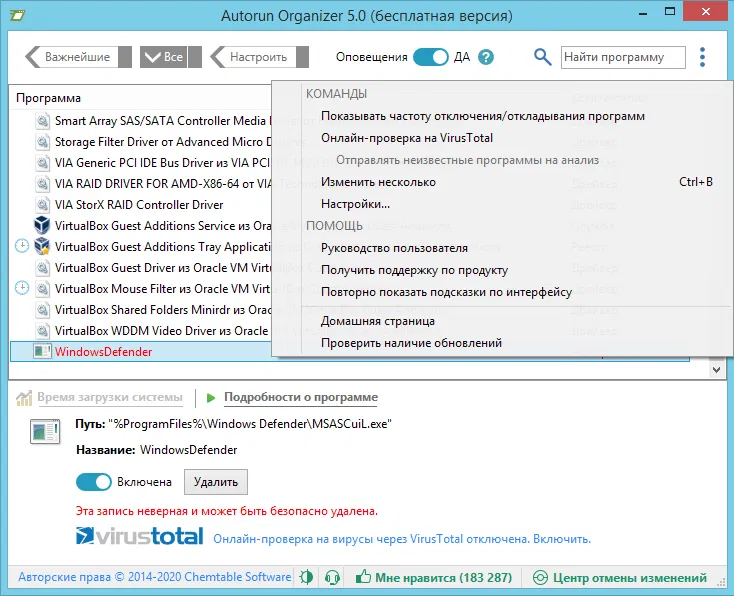734x596 pixels.
Task: Click the blue help question mark icon
Action: [486, 57]
